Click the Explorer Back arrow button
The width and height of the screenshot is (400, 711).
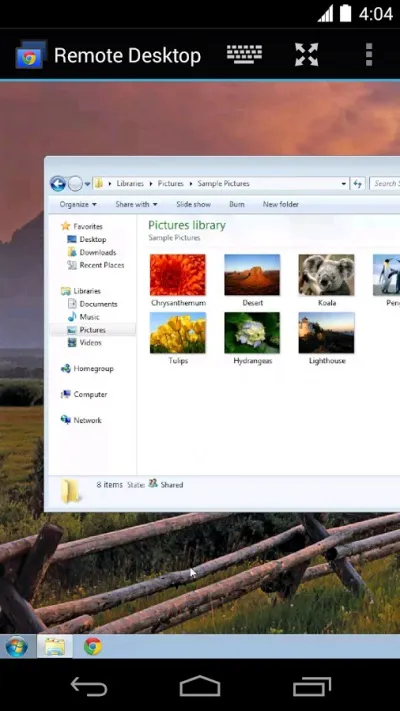pos(58,184)
